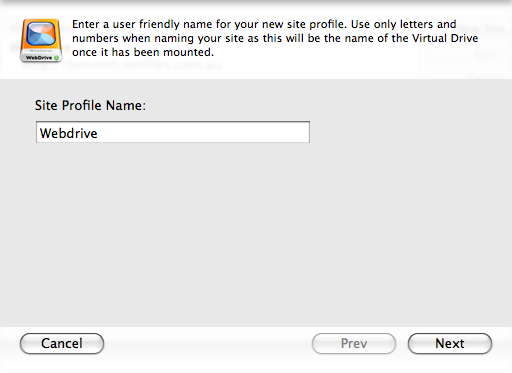512x373 pixels.
Task: Proceed with the Next button
Action: tap(450, 343)
